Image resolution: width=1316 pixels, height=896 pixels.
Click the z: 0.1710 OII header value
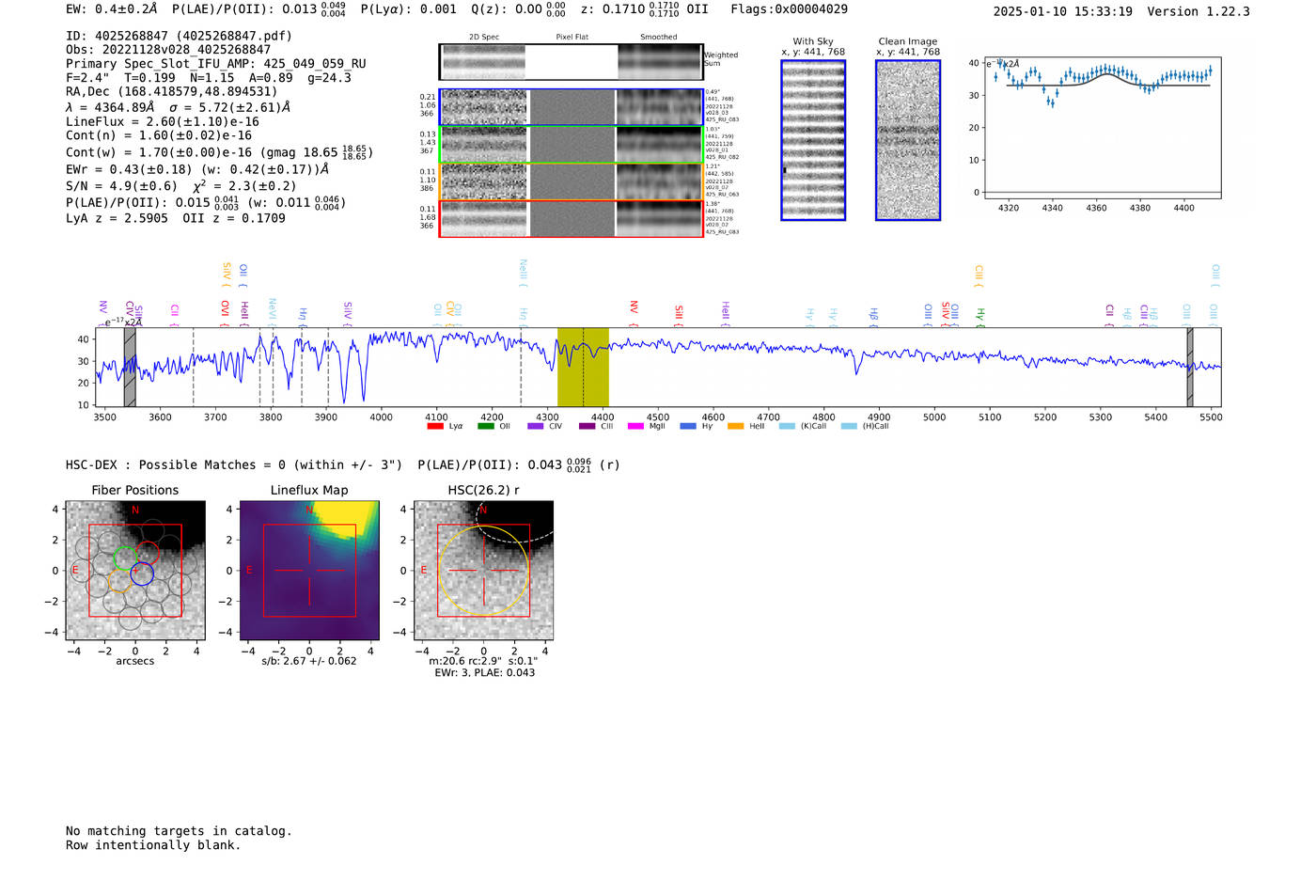coord(644,9)
